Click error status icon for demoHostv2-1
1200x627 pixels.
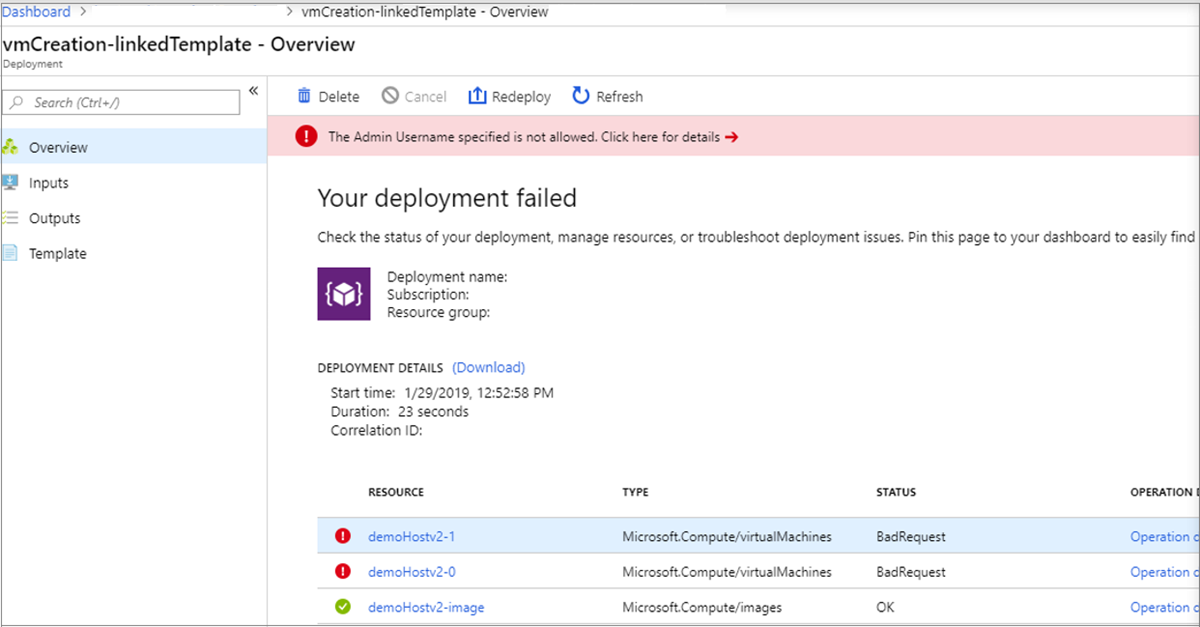pos(343,536)
